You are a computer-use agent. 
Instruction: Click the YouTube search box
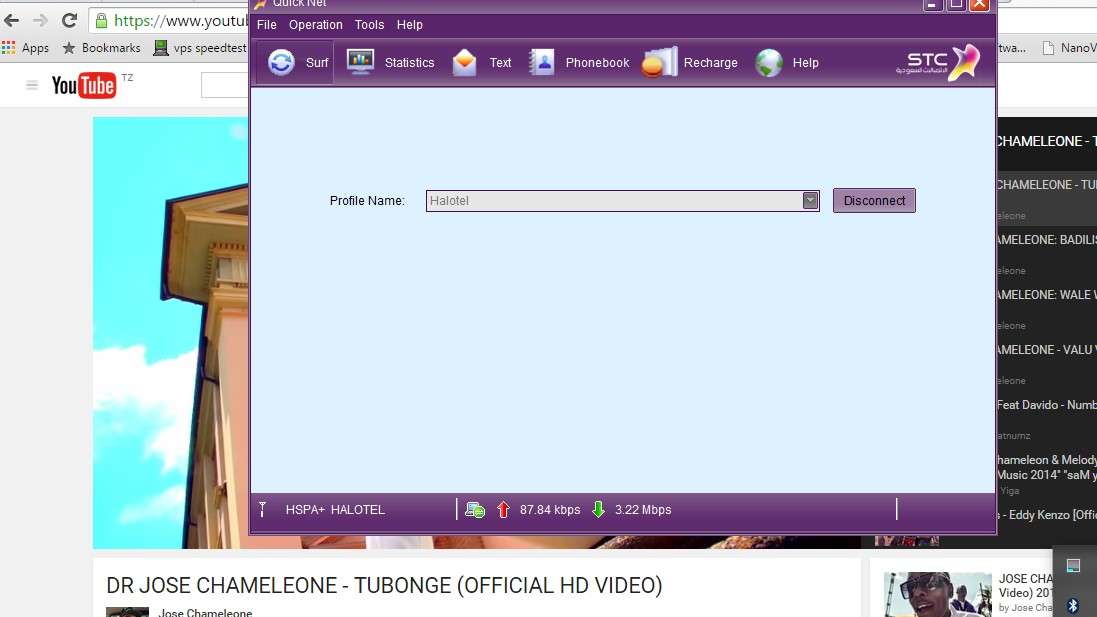225,85
